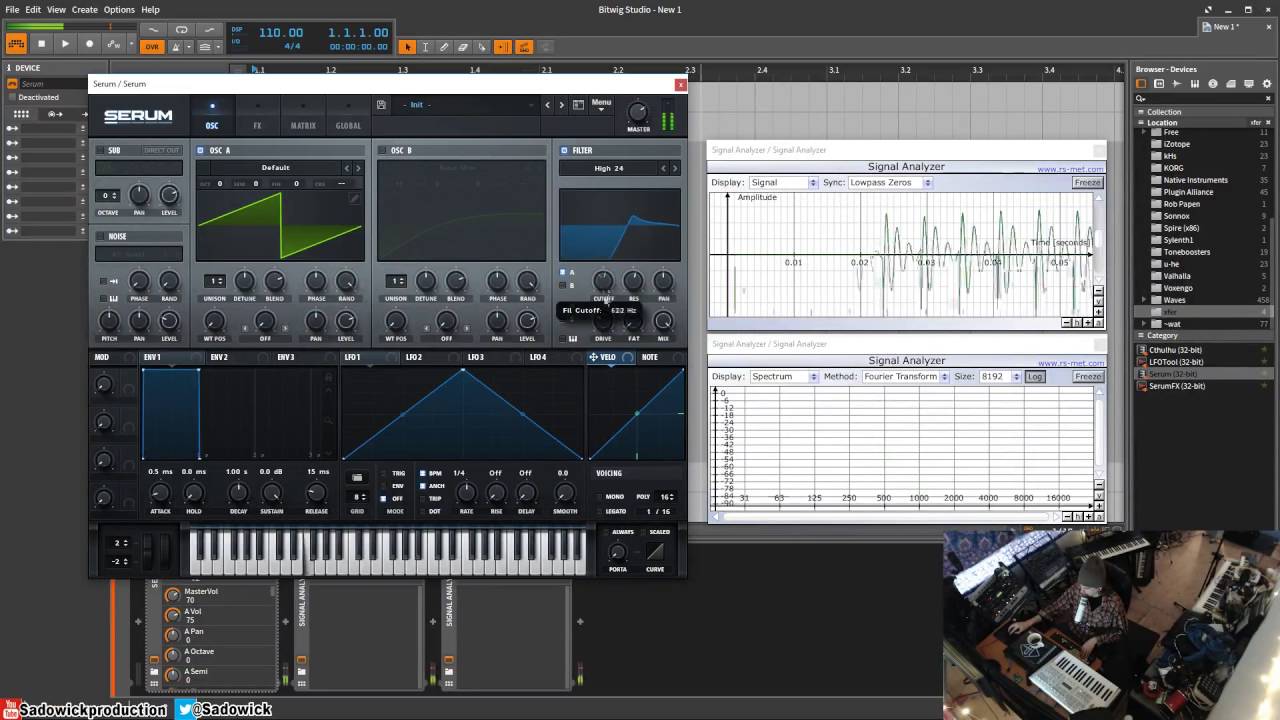This screenshot has width=1280, height=720.
Task: Toggle the metronome button
Action: tap(177, 47)
